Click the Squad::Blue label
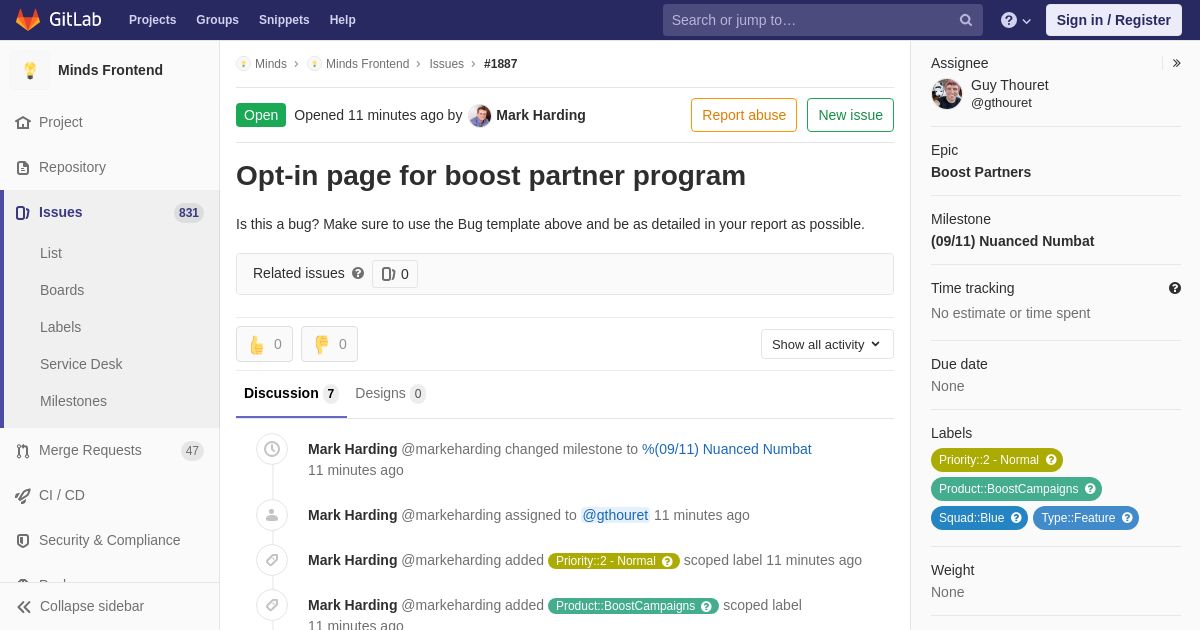This screenshot has height=630, width=1200. coord(979,518)
